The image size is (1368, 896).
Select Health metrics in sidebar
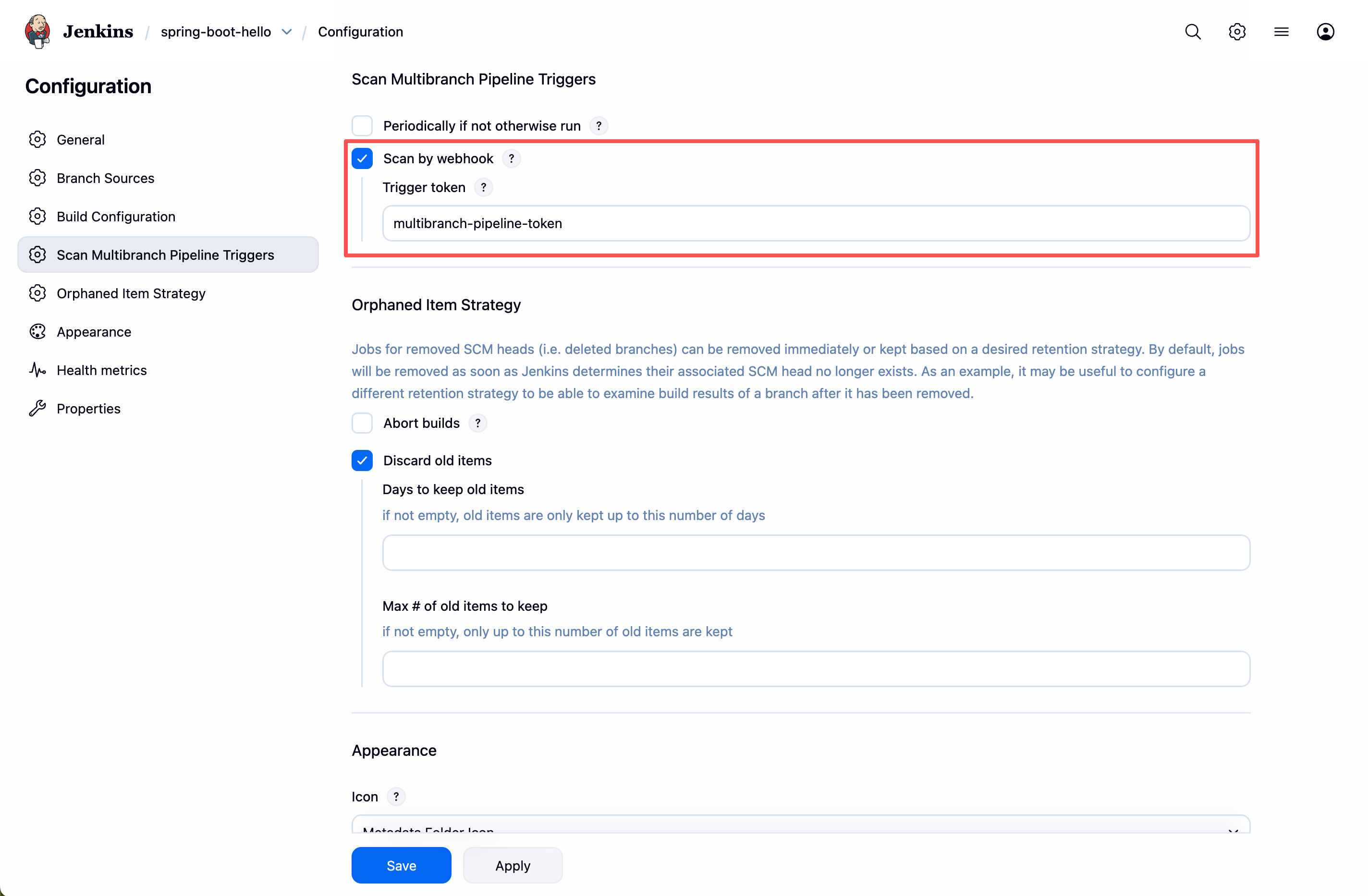click(101, 370)
